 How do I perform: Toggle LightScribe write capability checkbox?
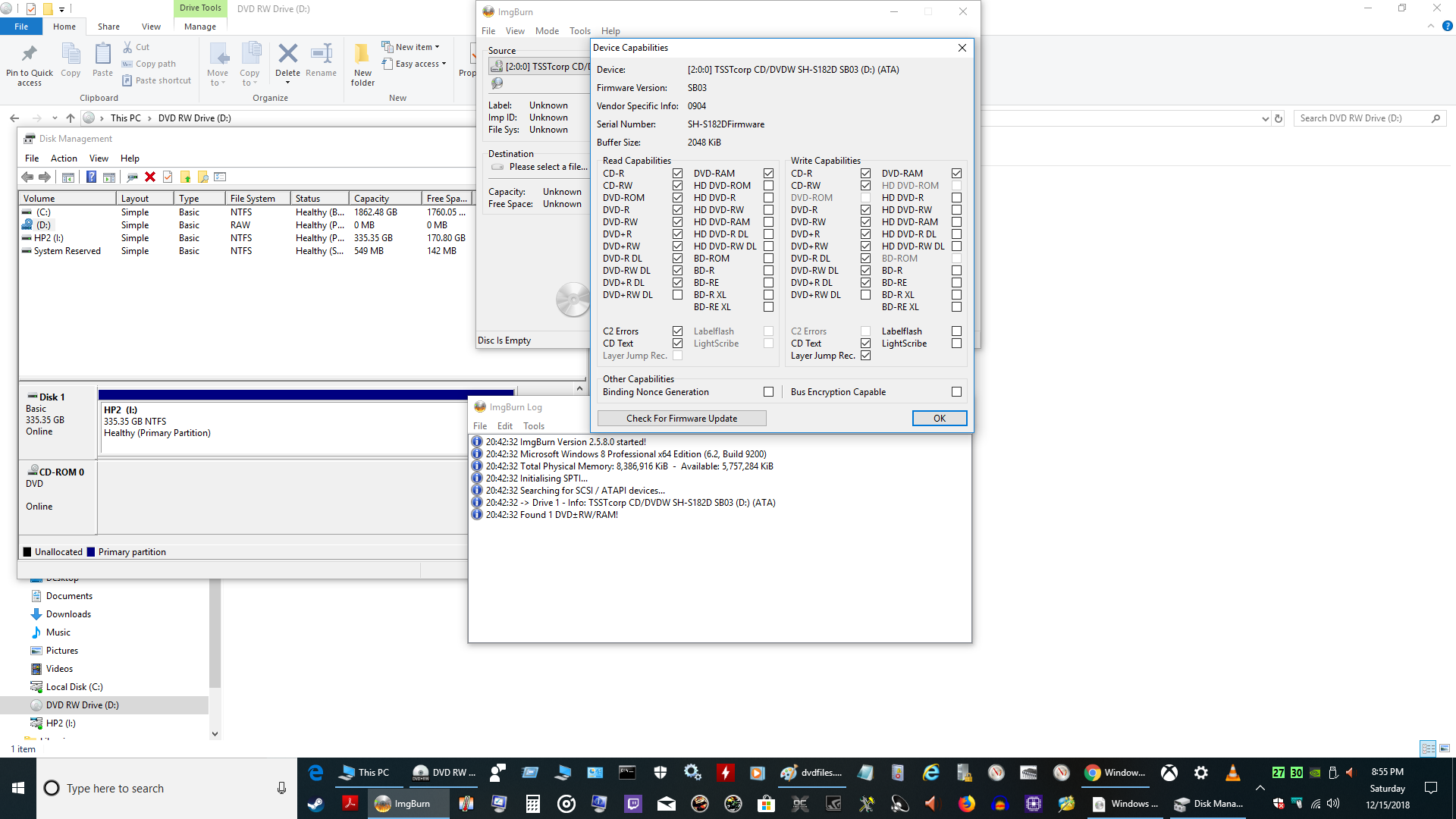956,344
